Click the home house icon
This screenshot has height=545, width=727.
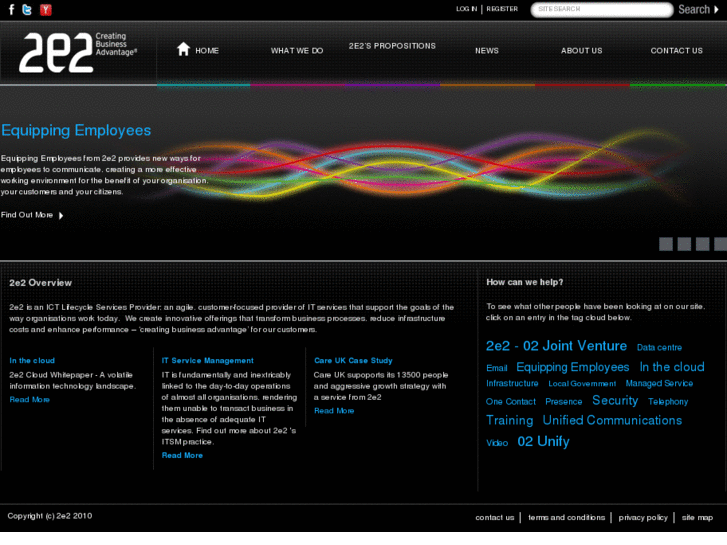click(x=184, y=49)
